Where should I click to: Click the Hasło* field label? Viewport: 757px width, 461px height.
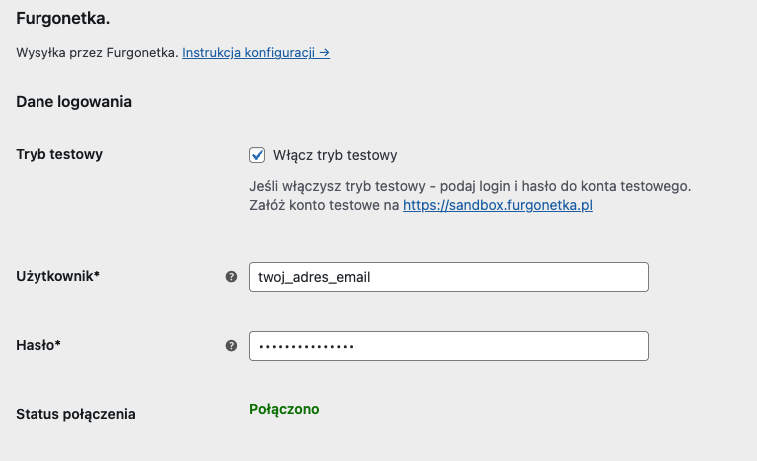coord(38,345)
